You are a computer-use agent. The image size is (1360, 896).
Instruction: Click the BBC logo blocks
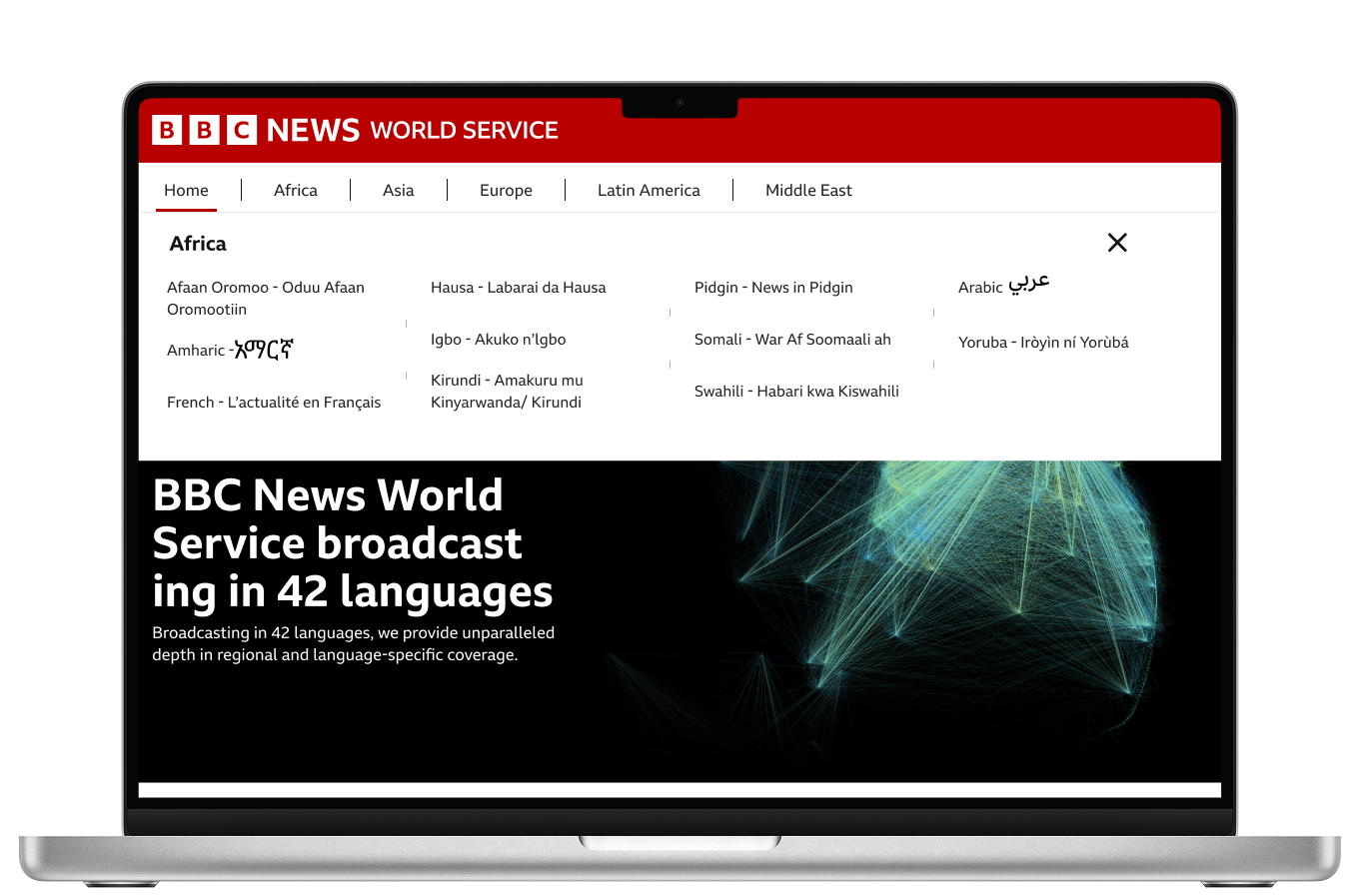click(204, 130)
